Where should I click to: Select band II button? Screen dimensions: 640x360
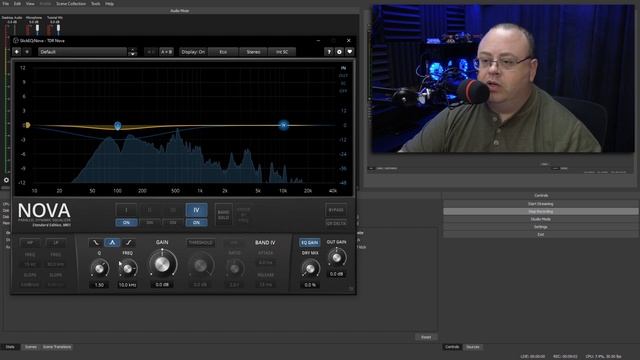(150, 210)
